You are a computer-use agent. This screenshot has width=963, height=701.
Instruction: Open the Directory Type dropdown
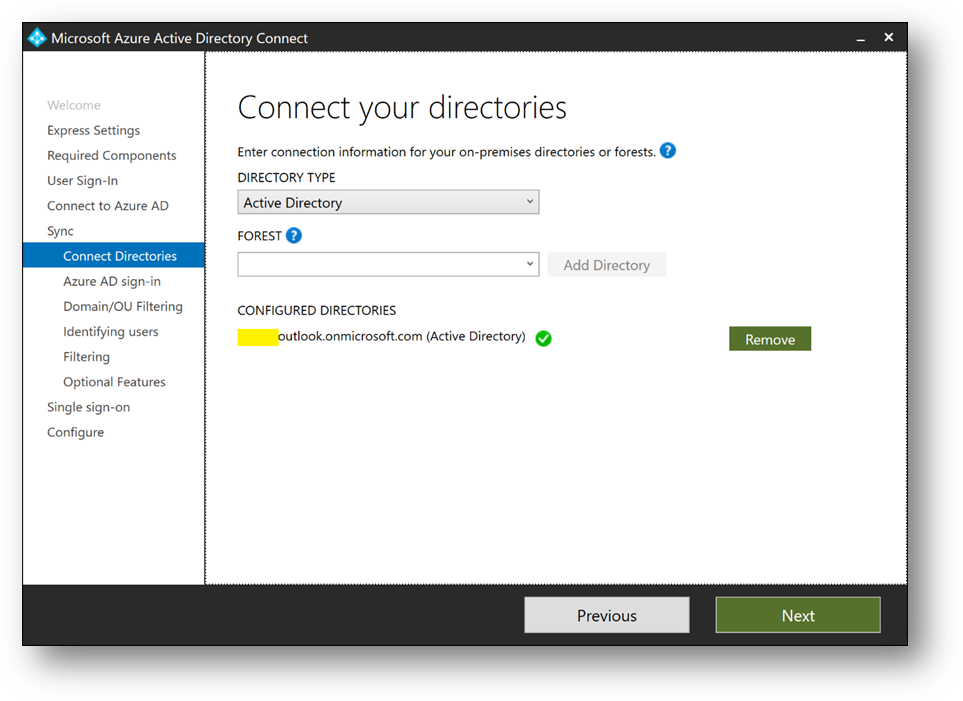[388, 202]
